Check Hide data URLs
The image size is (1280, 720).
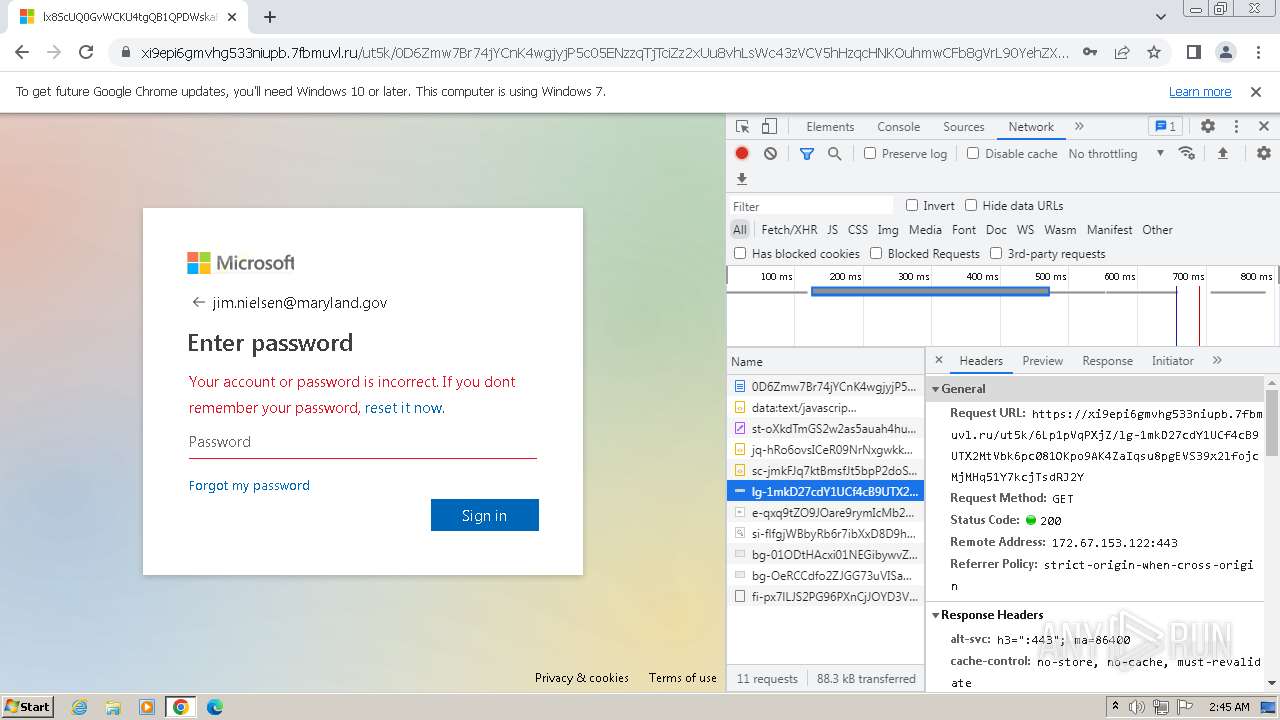tap(971, 205)
